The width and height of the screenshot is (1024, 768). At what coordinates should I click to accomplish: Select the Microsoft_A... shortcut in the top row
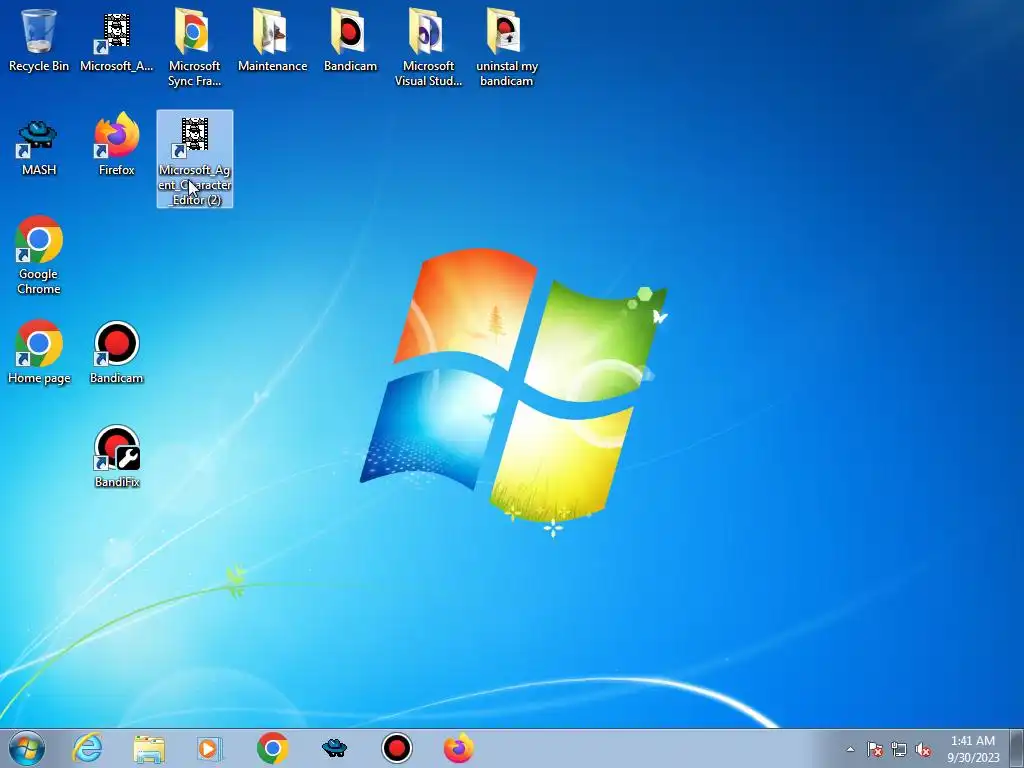116,40
